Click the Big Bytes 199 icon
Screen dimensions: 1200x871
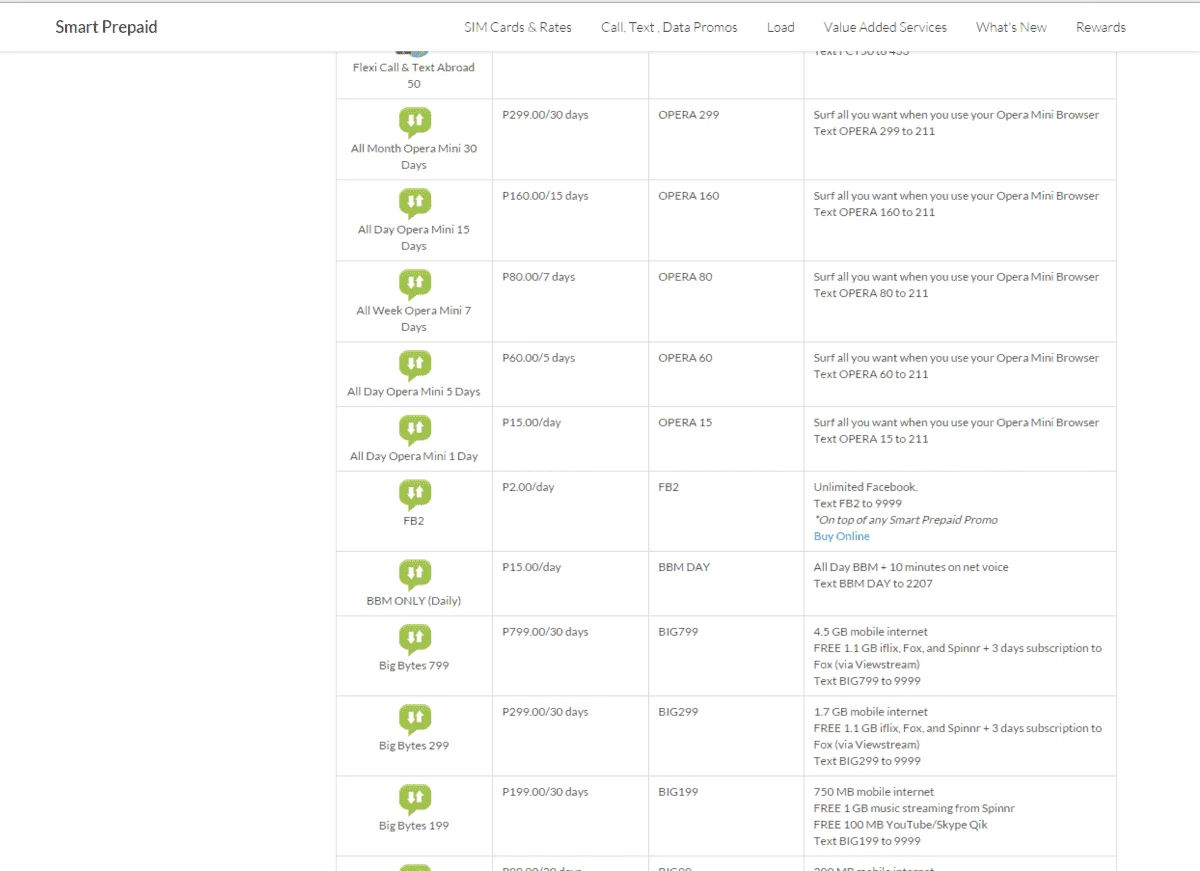[415, 799]
